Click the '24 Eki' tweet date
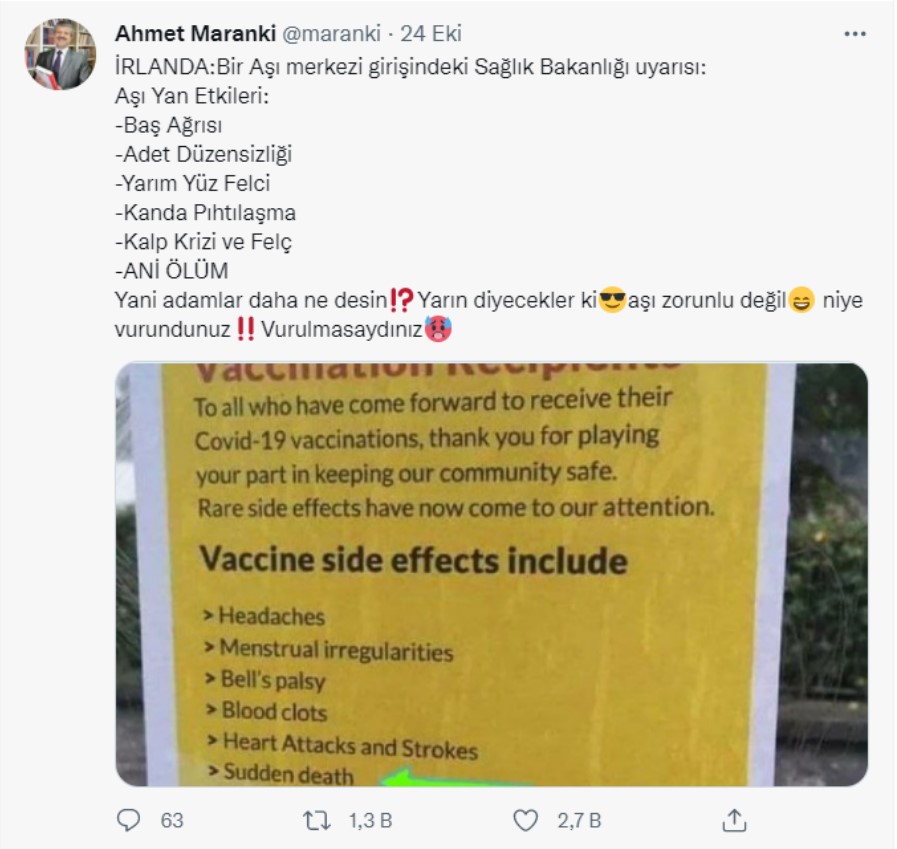897x849 pixels. [430, 34]
